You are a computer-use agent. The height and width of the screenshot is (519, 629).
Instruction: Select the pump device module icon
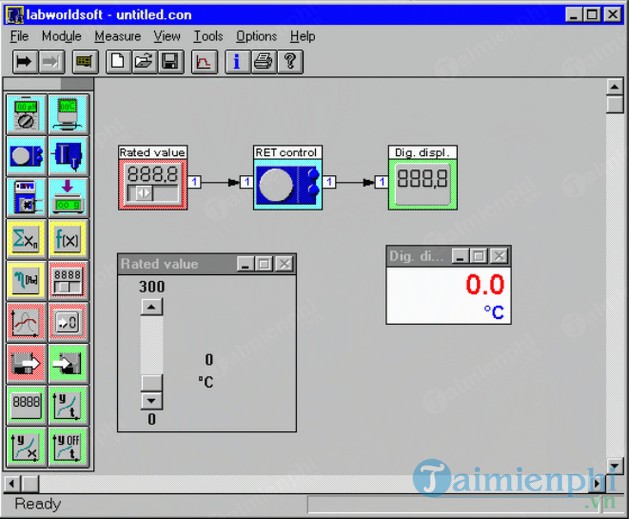click(x=26, y=198)
